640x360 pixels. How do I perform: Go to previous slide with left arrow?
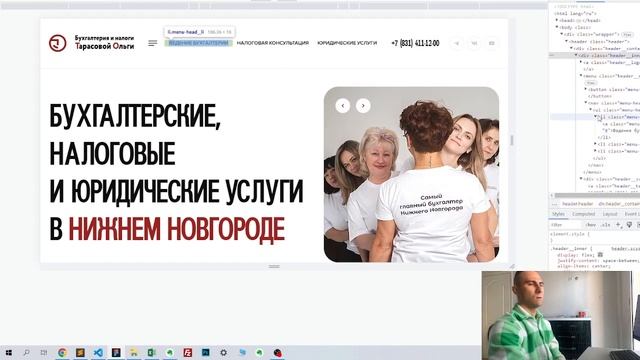(343, 106)
